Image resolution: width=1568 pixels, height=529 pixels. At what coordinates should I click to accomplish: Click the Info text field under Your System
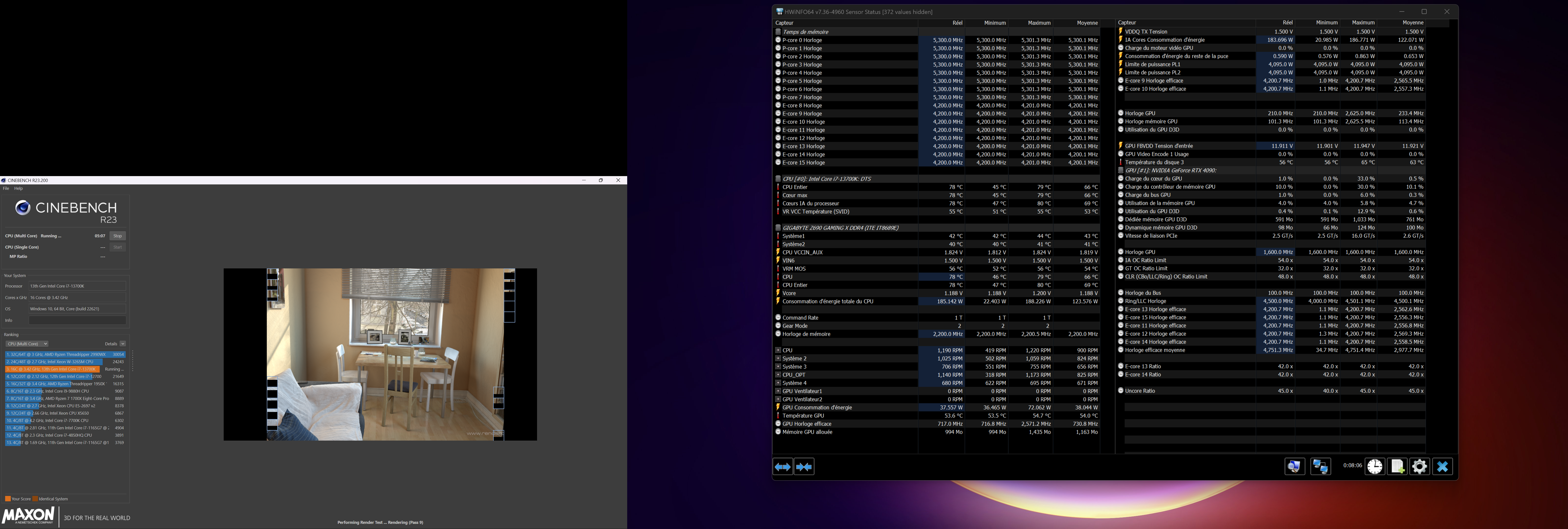coord(77,320)
